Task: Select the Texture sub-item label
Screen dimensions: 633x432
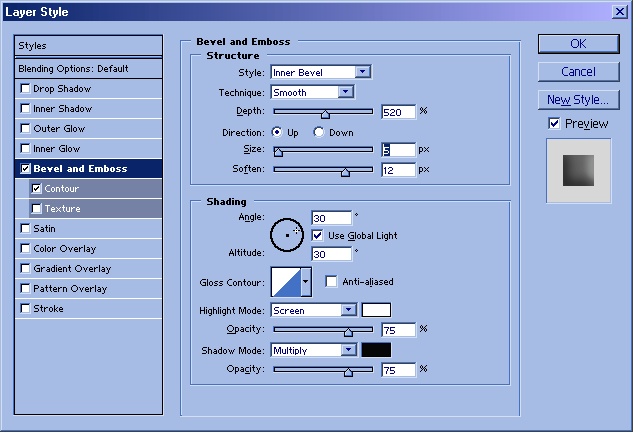Action: pos(63,208)
